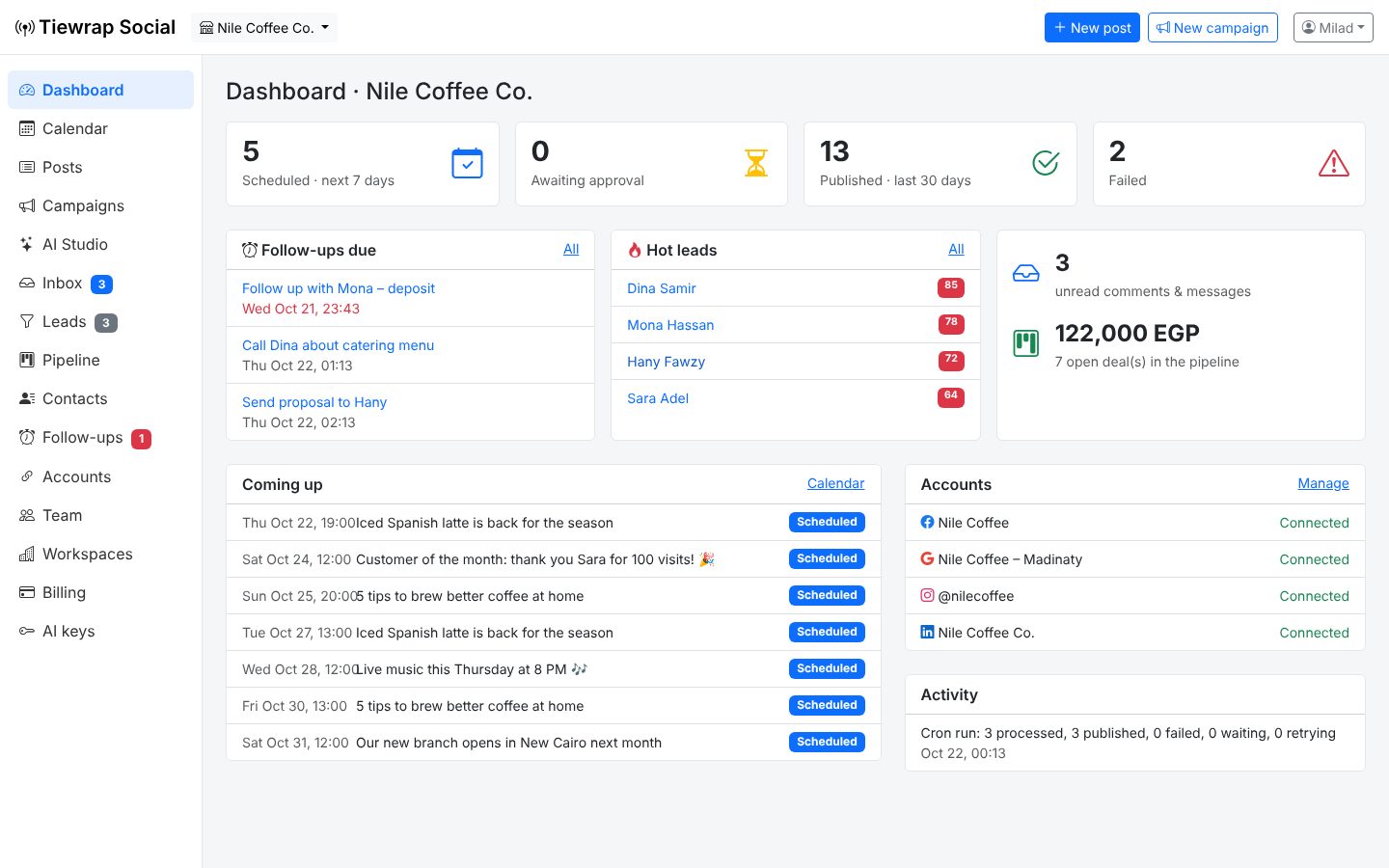This screenshot has height=868, width=1389.
Task: Click the Scheduled next 7 days stat card
Action: pos(363,164)
